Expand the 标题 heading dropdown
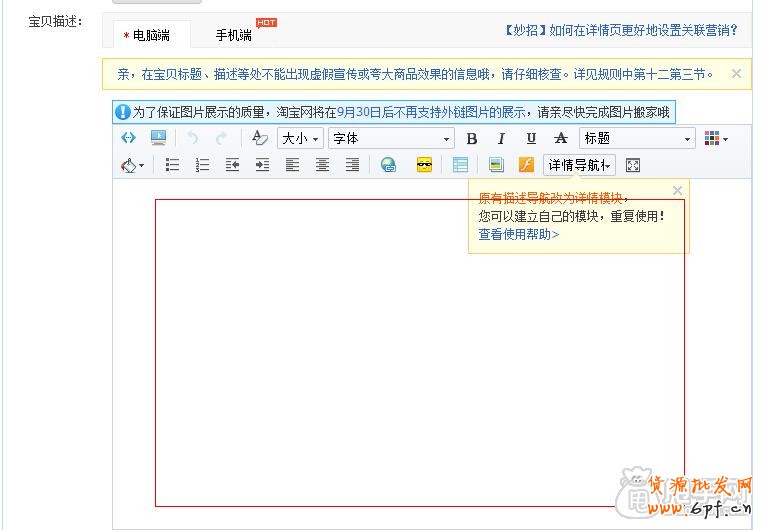The width and height of the screenshot is (762, 530). 637,139
